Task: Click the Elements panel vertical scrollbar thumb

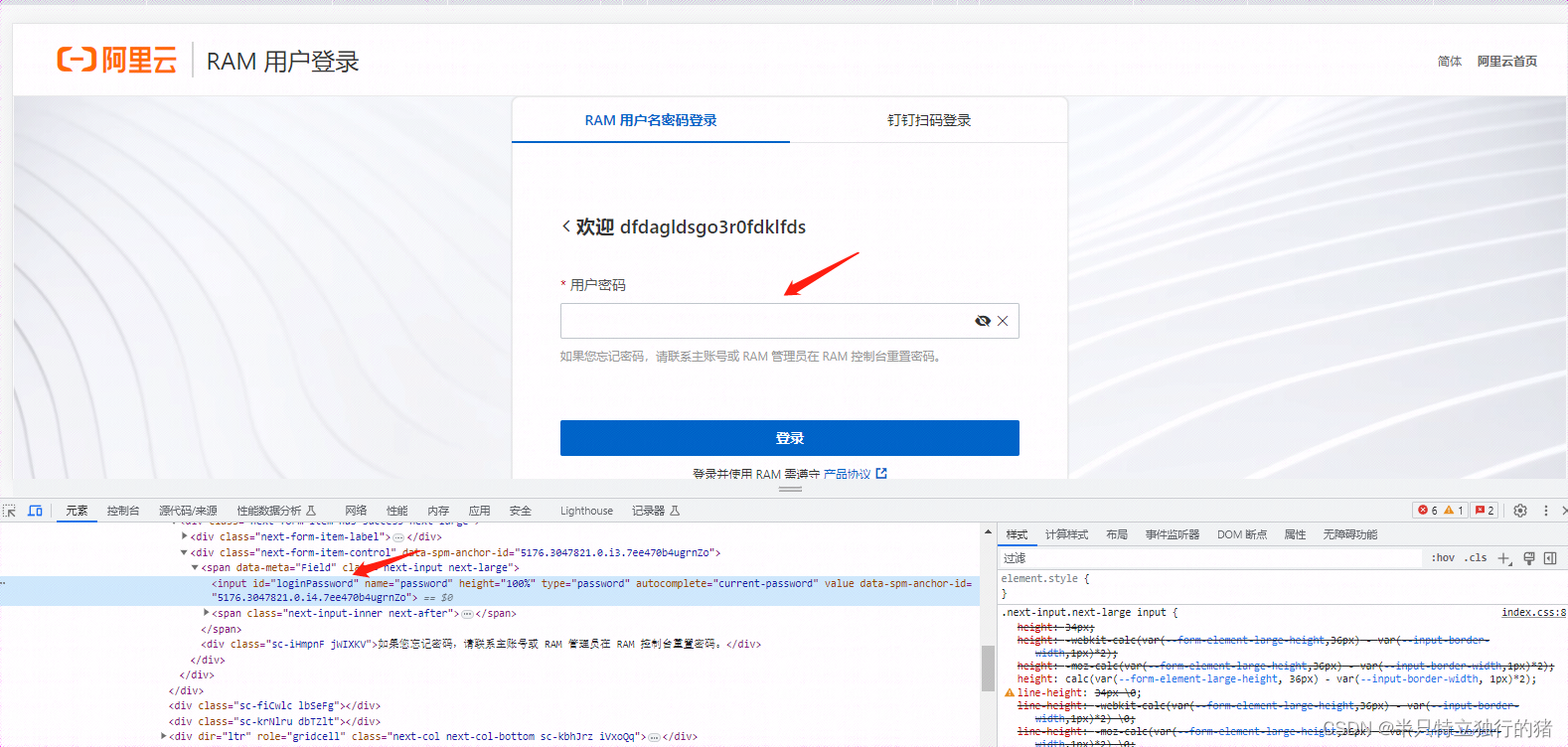Action: point(988,668)
